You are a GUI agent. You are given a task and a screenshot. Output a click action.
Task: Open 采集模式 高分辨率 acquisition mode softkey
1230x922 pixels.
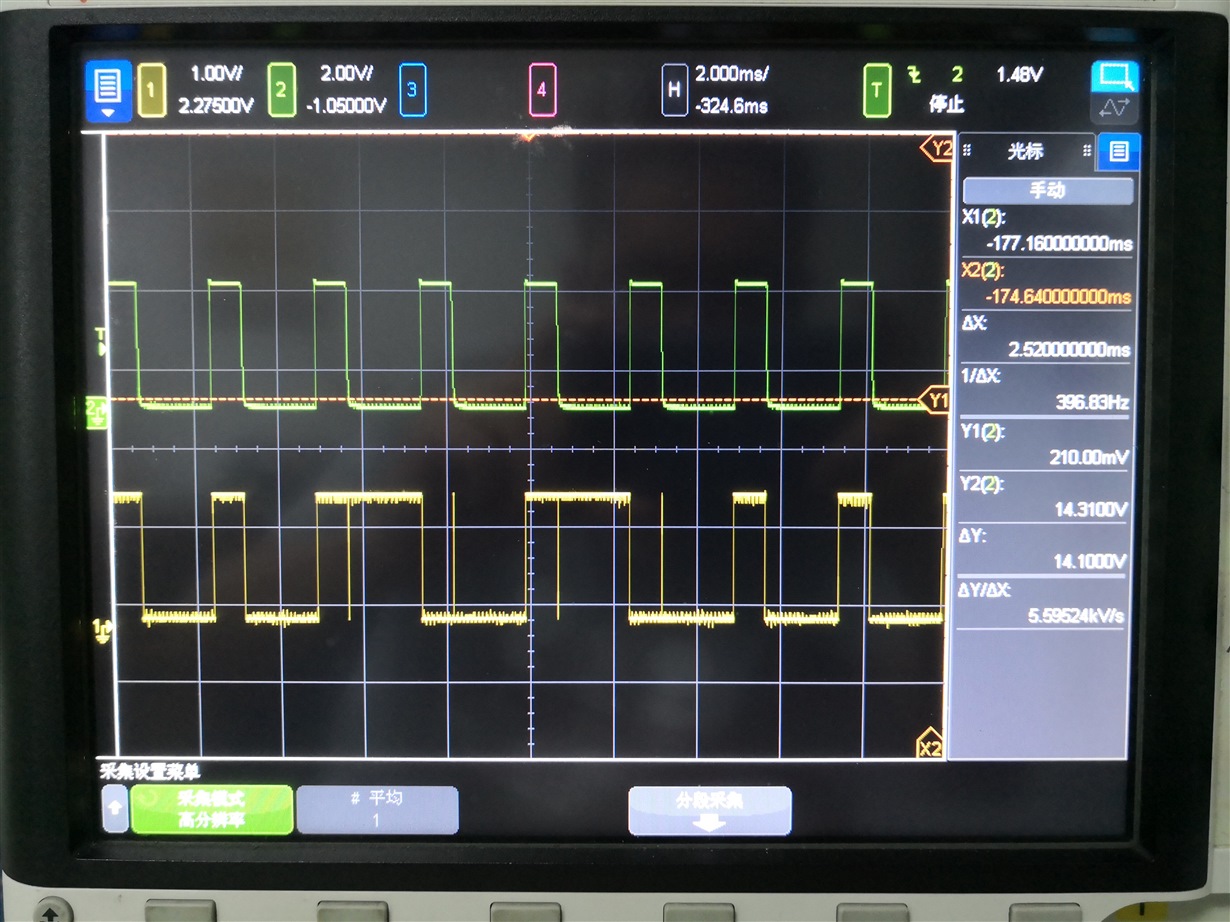pos(212,809)
